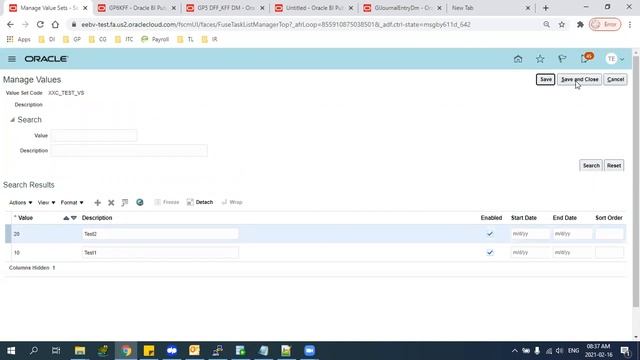Screen dimensions: 640x360
Task: Go to Oracle home page icon
Action: click(x=518, y=59)
